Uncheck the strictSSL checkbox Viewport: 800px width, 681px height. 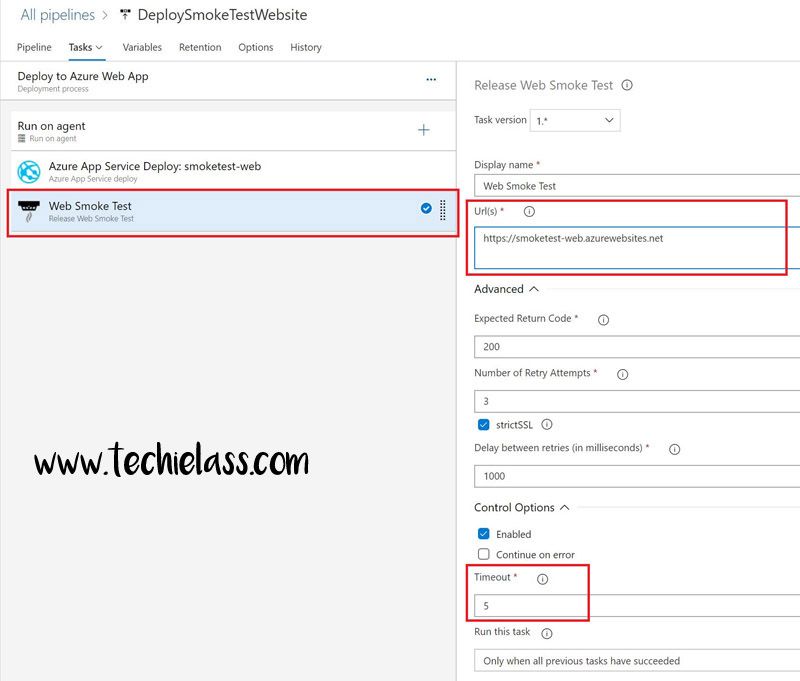click(x=483, y=424)
